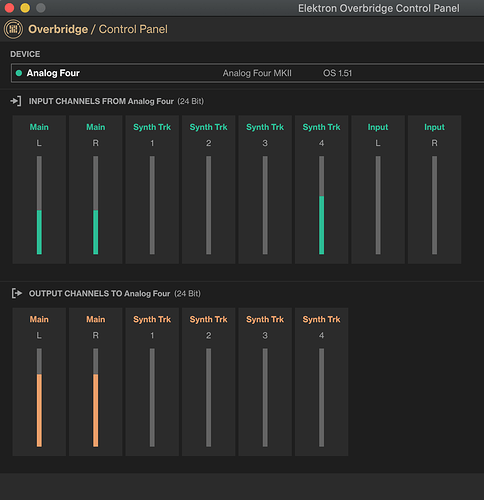The height and width of the screenshot is (500, 484).
Task: Click the input channels arrow icon
Action: (x=16, y=101)
